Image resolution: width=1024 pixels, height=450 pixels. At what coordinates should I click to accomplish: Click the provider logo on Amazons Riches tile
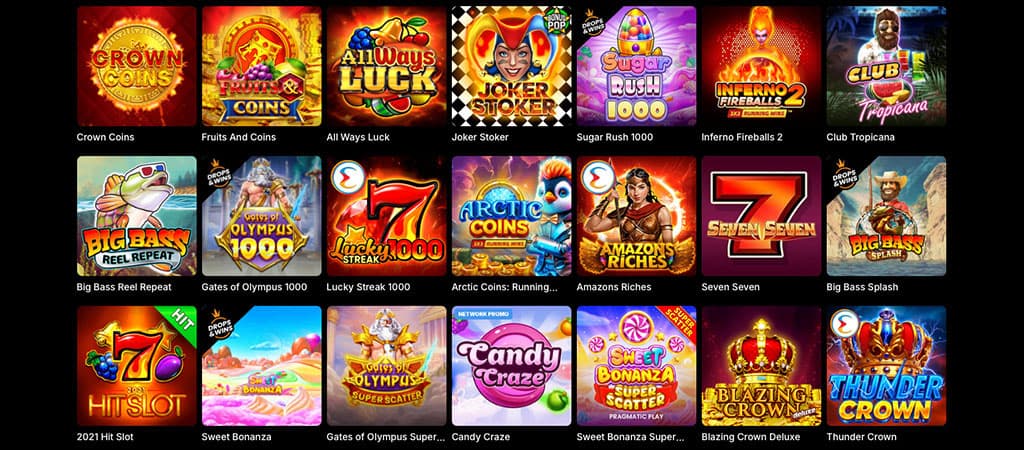pos(597,176)
